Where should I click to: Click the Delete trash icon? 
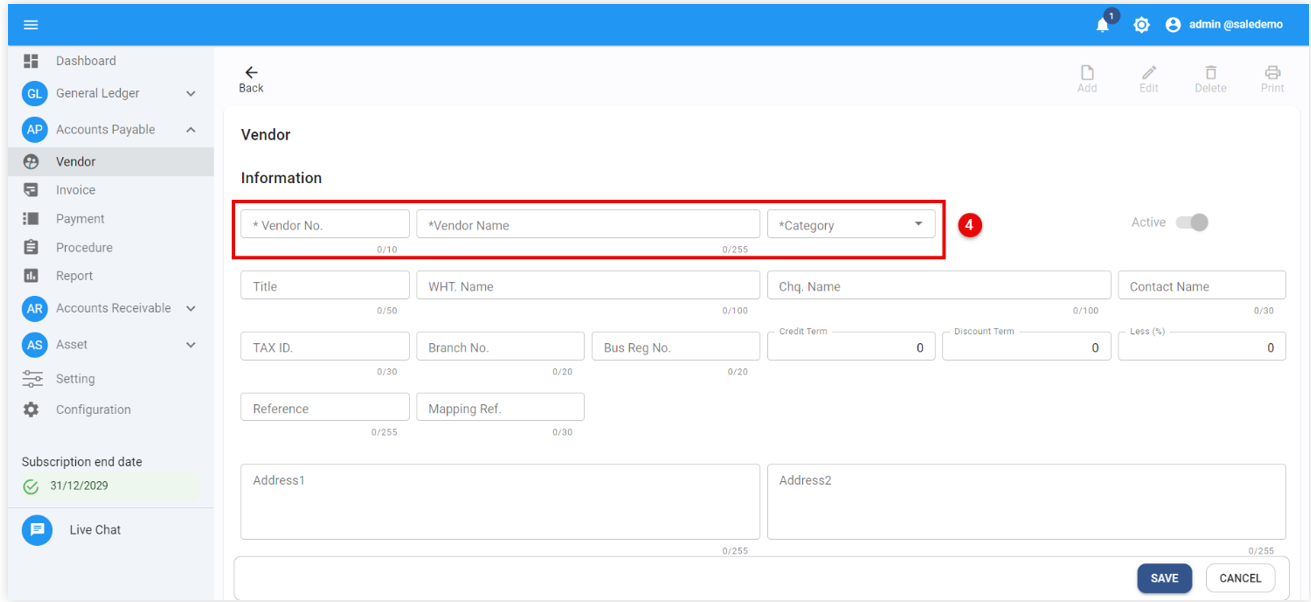[1210, 73]
